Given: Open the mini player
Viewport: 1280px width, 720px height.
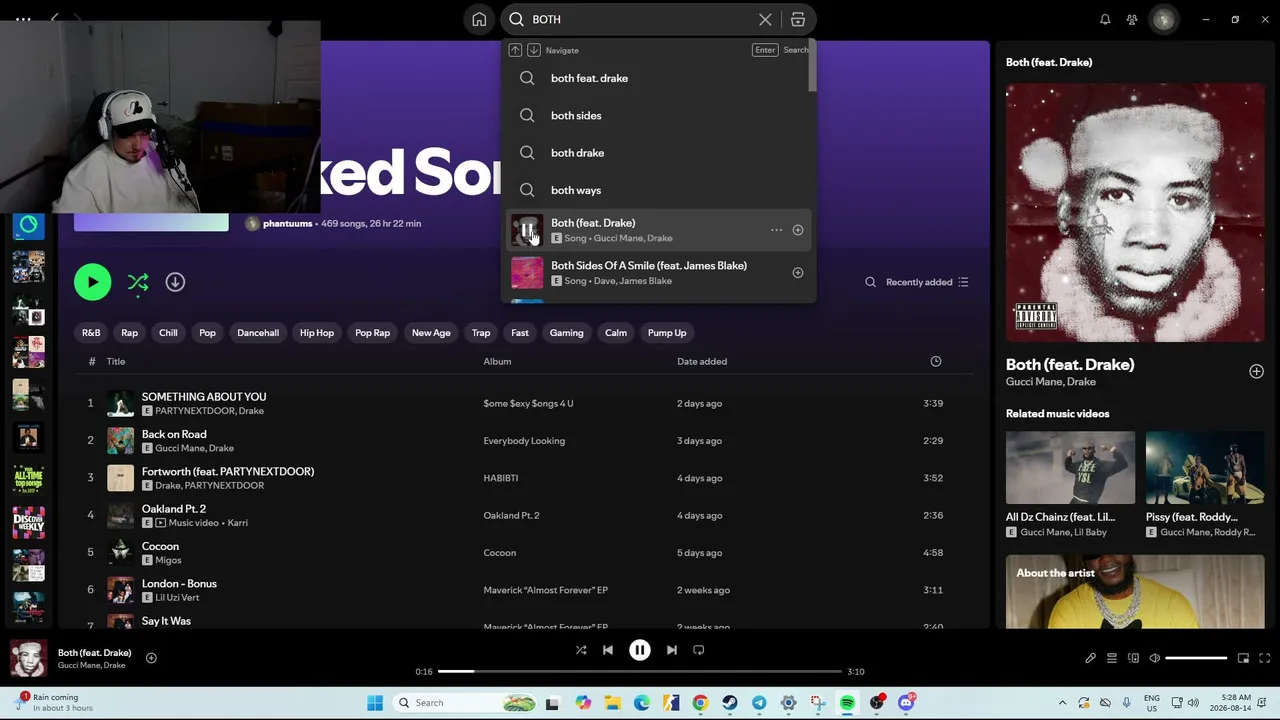Looking at the screenshot, I should tap(1243, 658).
